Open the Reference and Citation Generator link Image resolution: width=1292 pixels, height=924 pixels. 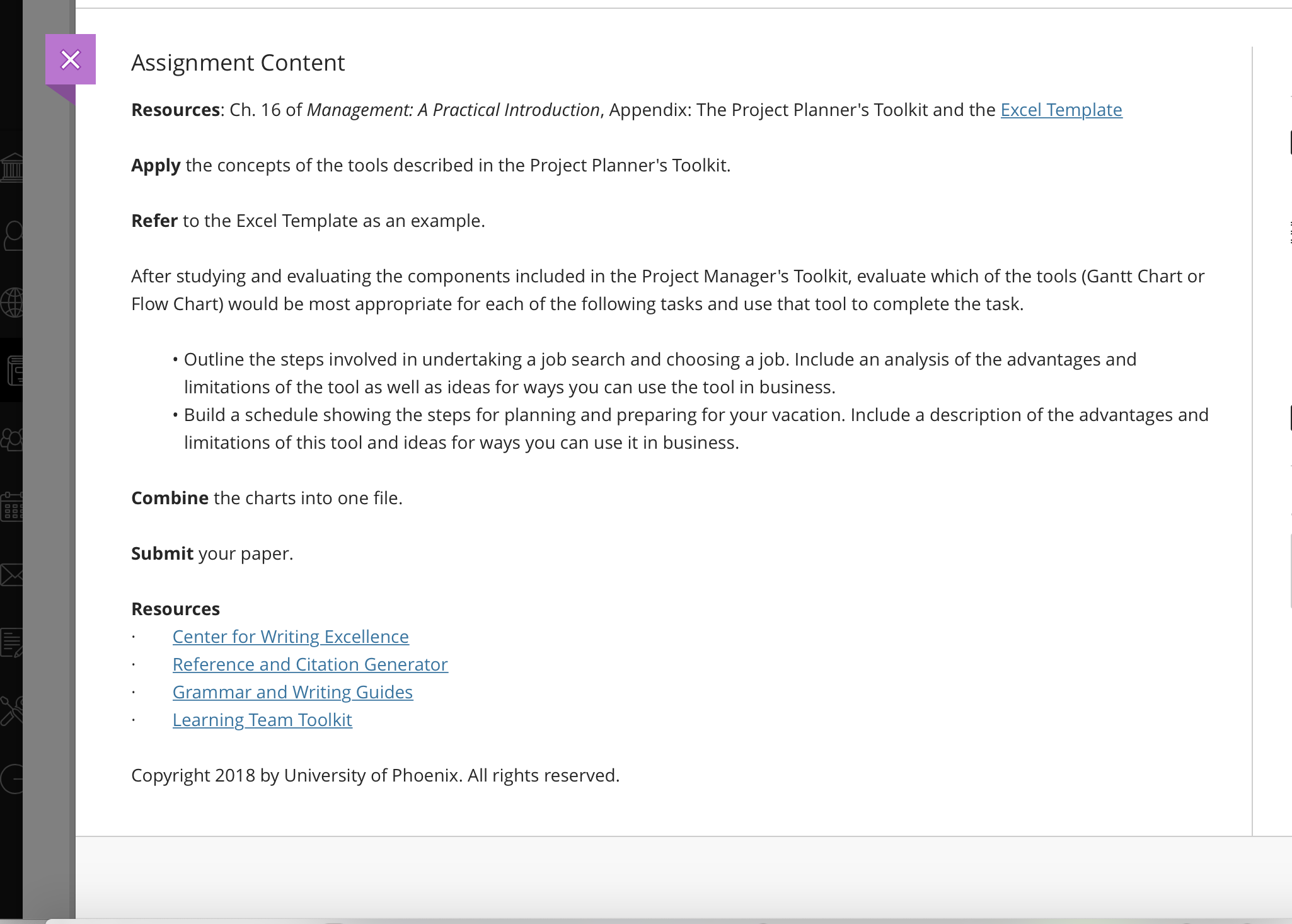point(310,664)
